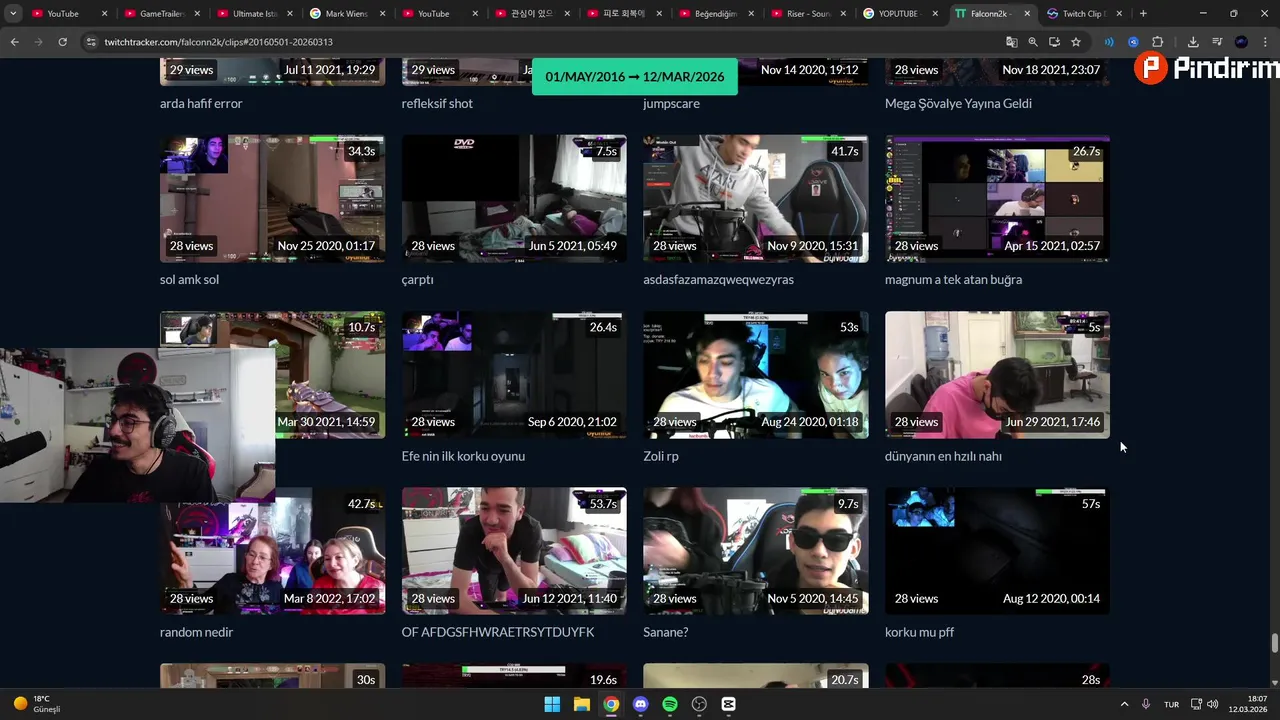Open Windows Start button
This screenshot has height=720, width=1280.
tap(552, 704)
